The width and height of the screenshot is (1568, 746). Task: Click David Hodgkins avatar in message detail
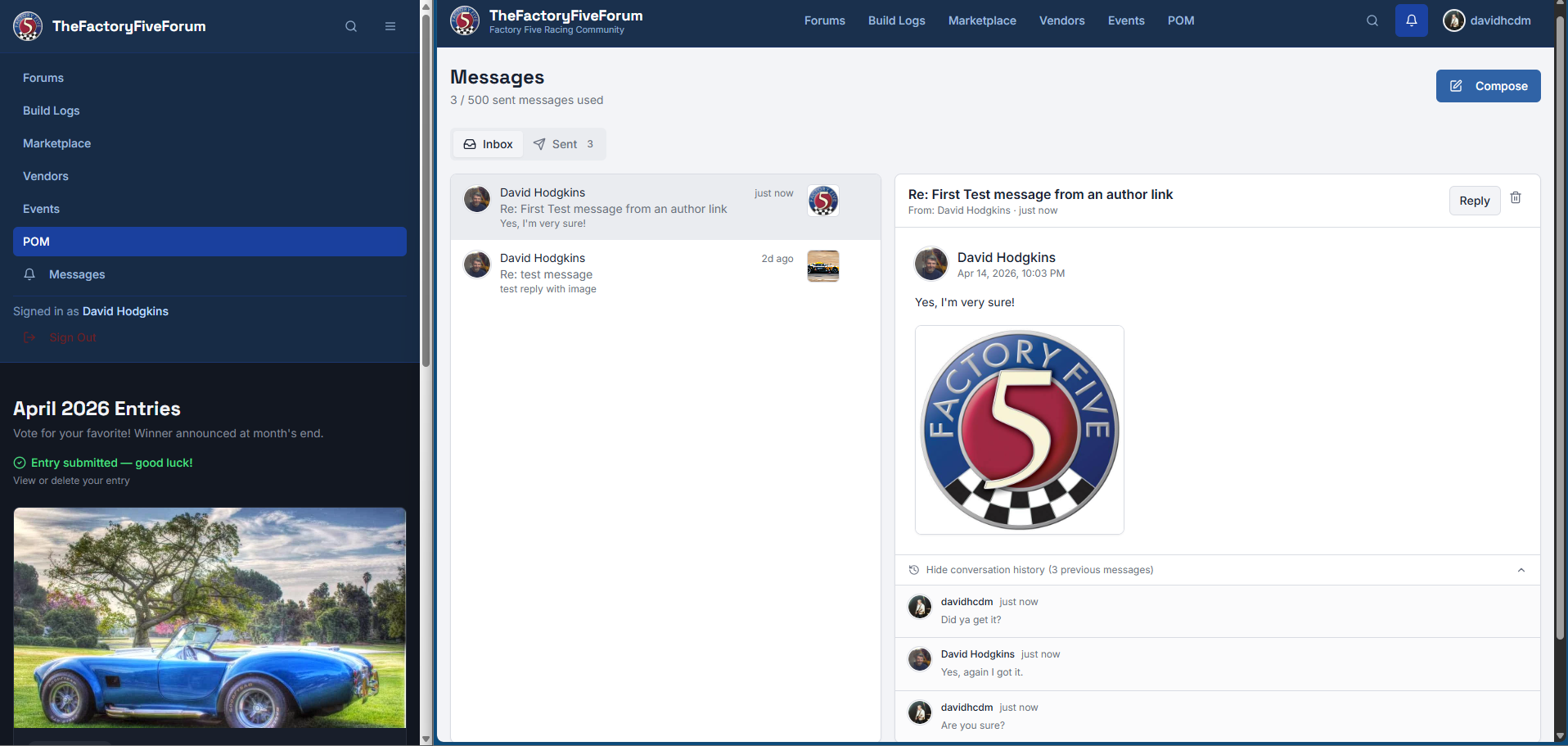click(x=931, y=264)
